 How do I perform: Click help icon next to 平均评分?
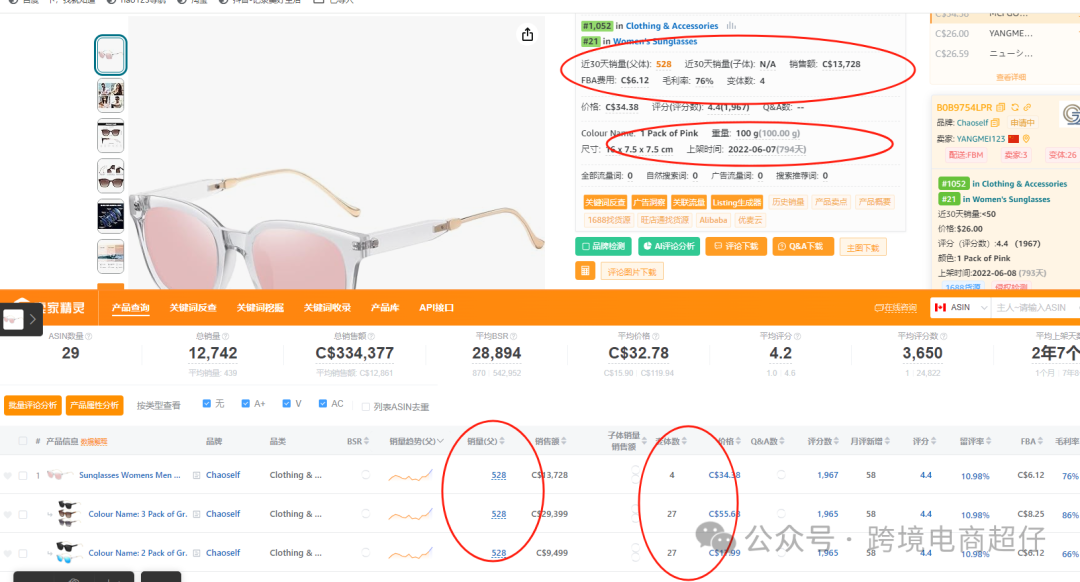(798, 336)
